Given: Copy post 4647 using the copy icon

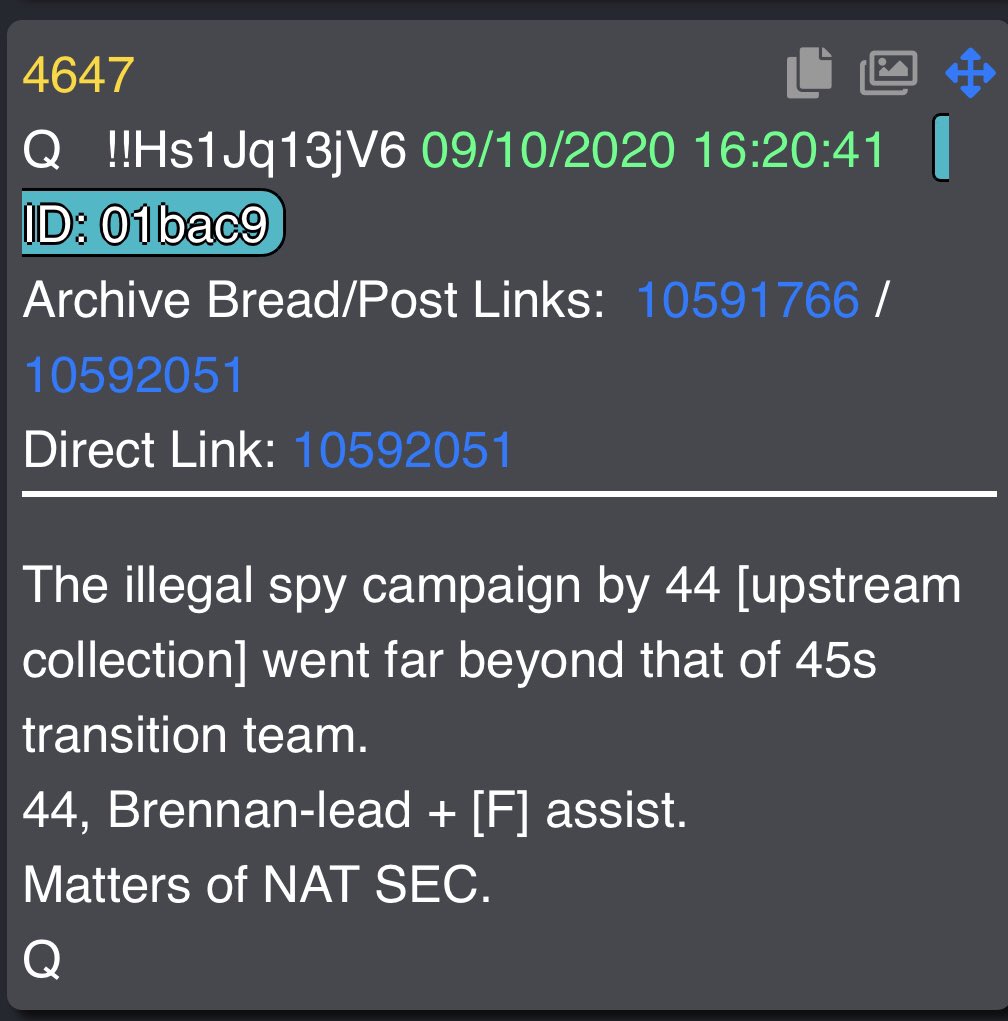Looking at the screenshot, I should coord(809,73).
